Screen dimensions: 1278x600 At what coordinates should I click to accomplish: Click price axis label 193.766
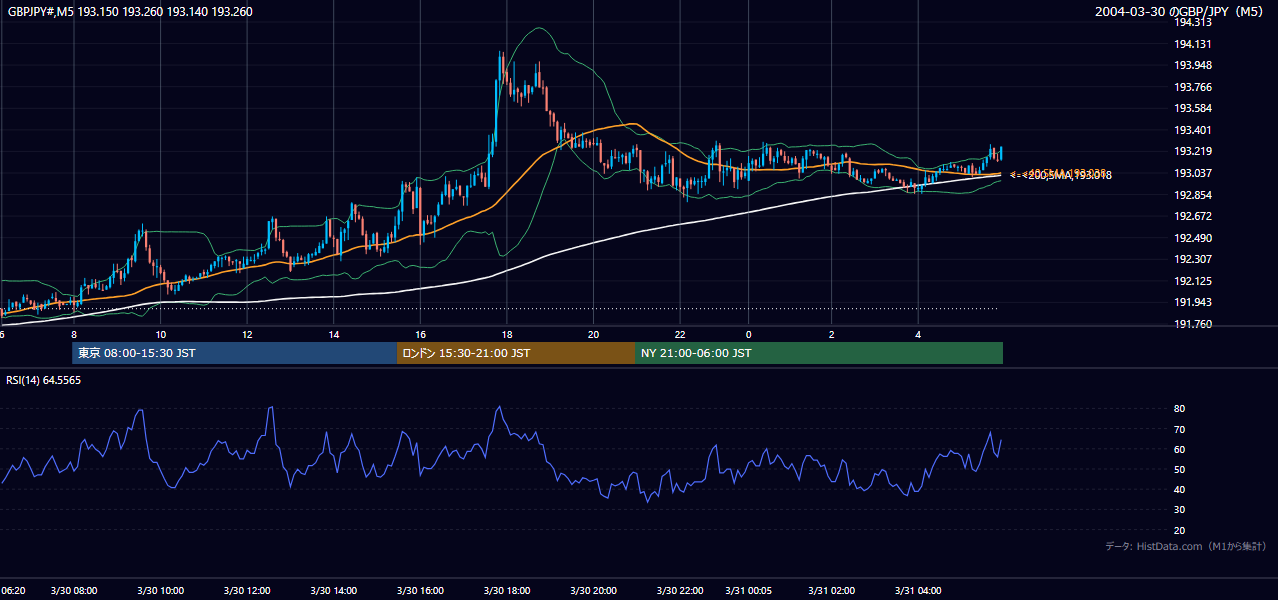(1193, 87)
